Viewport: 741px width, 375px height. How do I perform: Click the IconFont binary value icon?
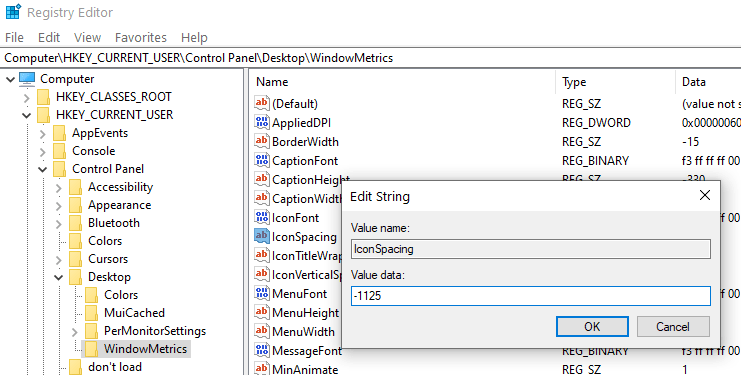261,217
